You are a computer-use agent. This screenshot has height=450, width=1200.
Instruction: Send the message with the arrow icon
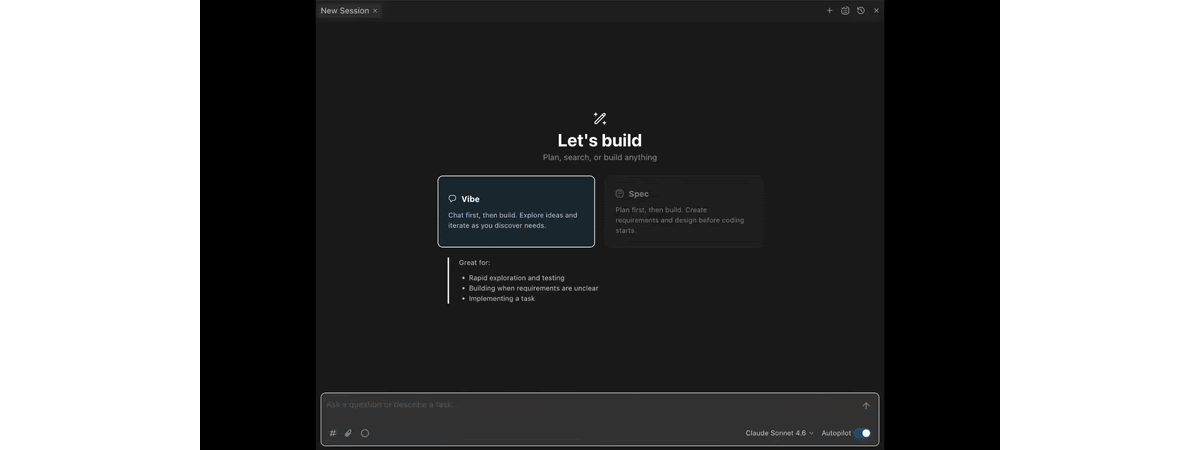click(866, 406)
